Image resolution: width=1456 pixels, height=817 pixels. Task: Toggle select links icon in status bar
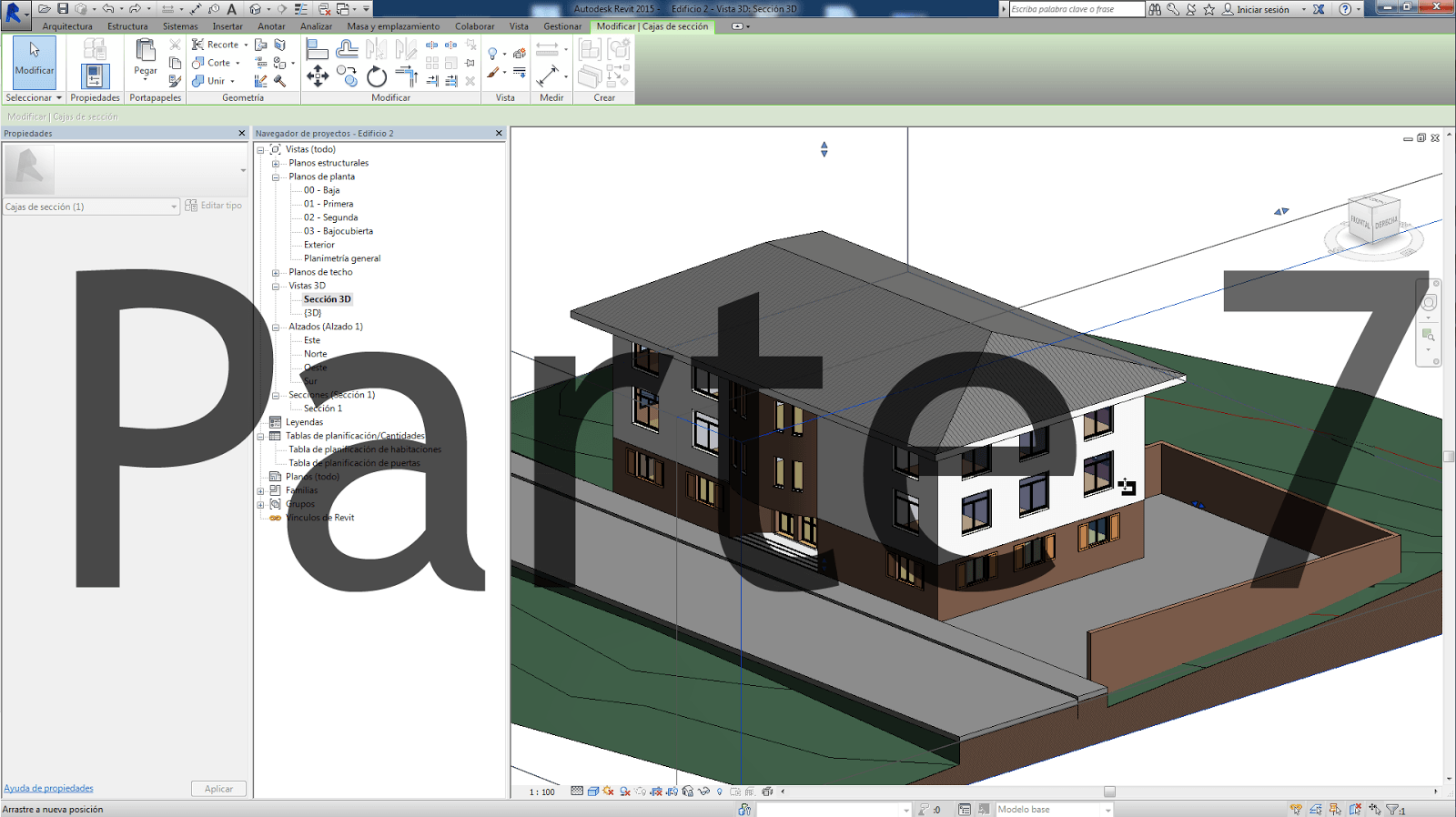coord(1296,810)
